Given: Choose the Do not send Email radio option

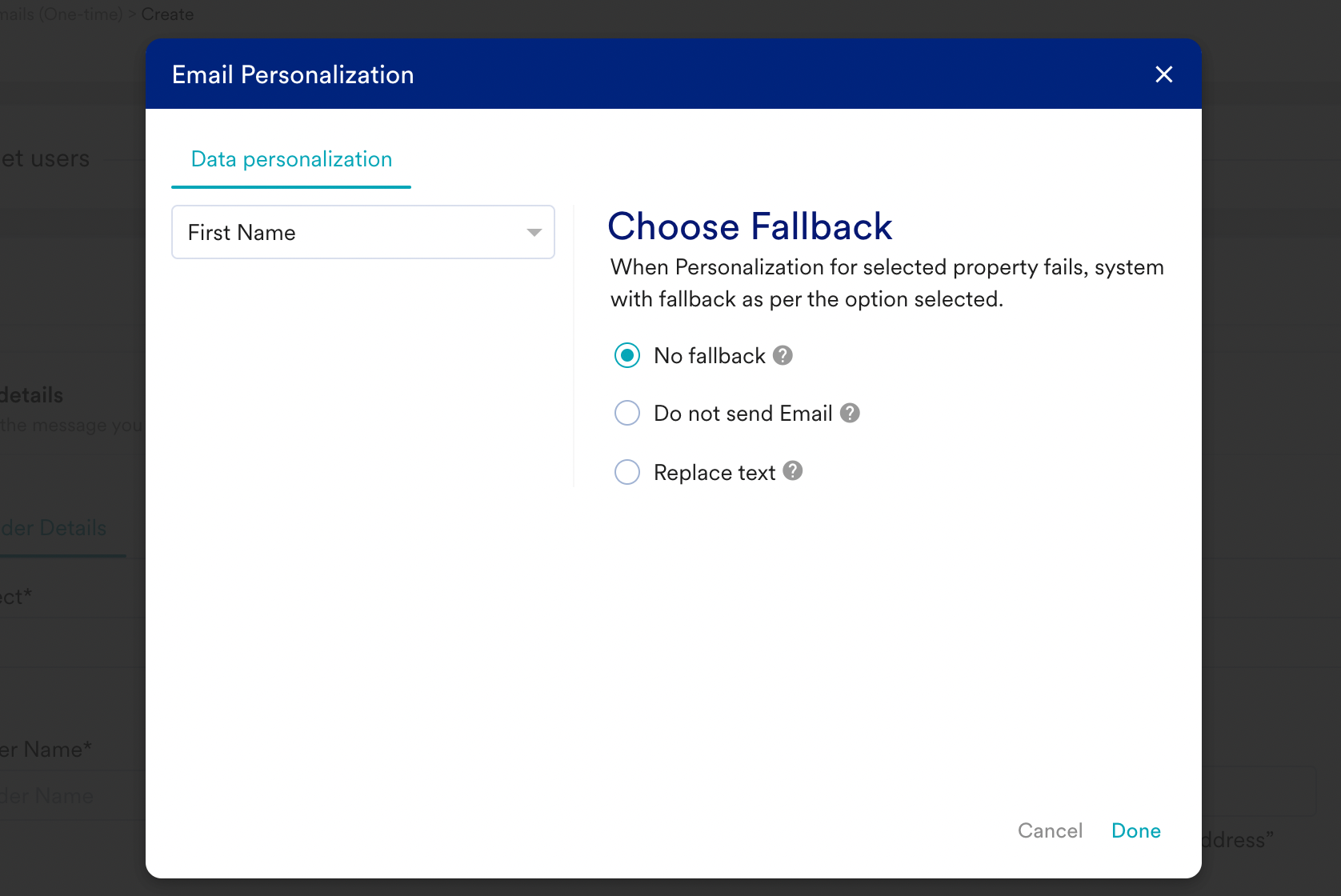Looking at the screenshot, I should (x=627, y=414).
